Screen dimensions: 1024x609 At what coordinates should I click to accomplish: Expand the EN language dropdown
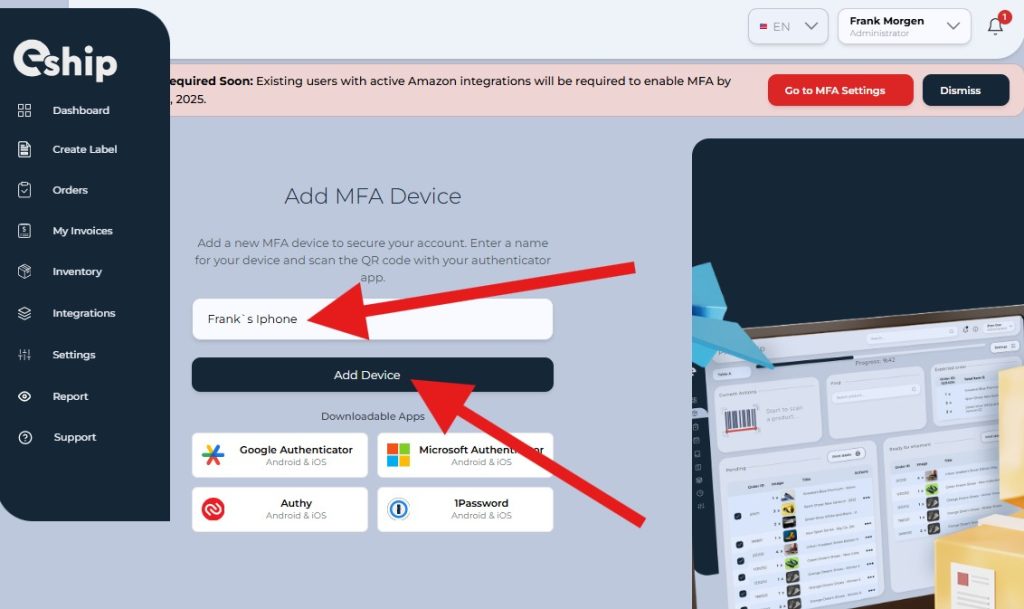(788, 26)
